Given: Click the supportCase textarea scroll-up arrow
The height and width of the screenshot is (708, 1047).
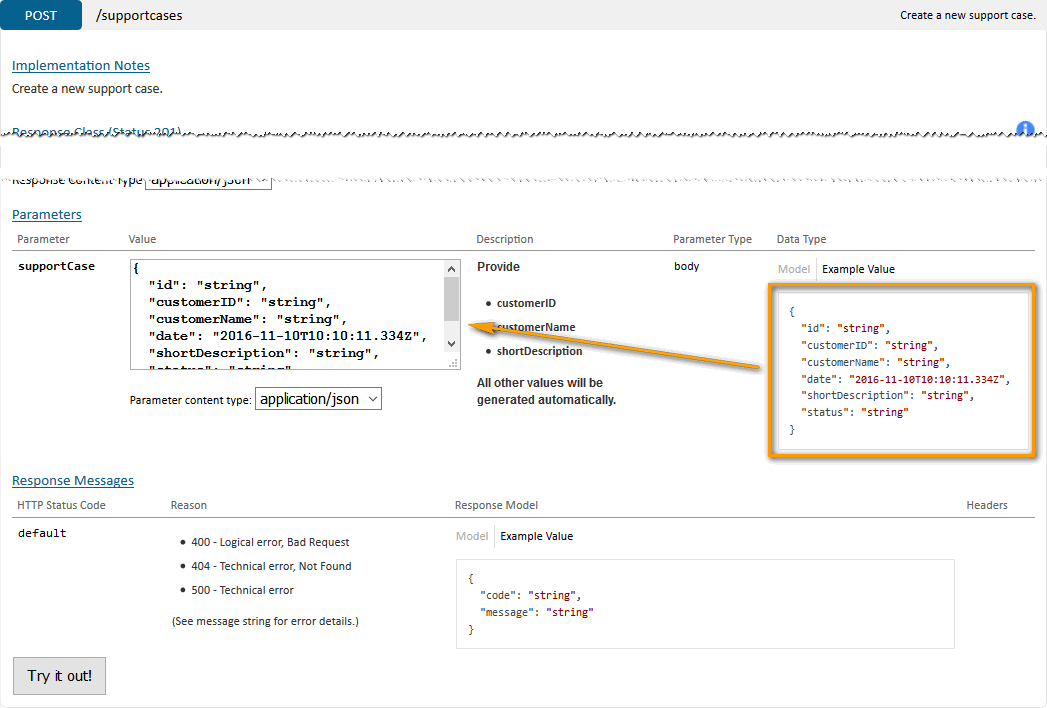Looking at the screenshot, I should click(x=452, y=269).
